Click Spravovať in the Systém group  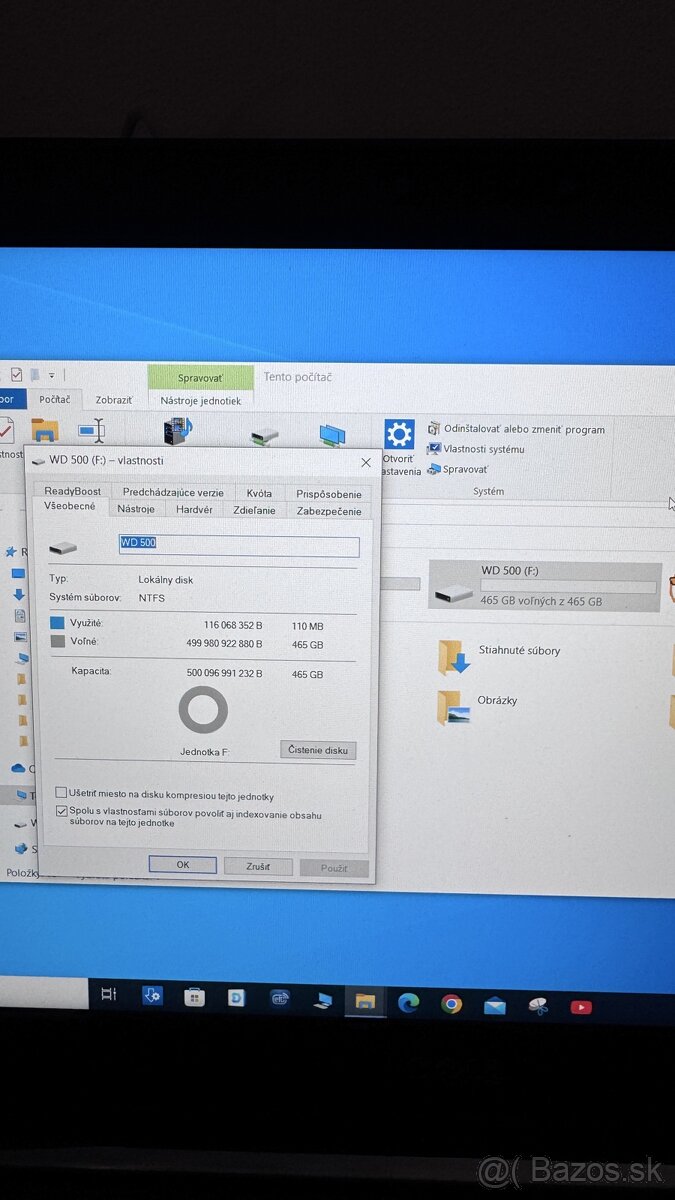click(x=458, y=469)
